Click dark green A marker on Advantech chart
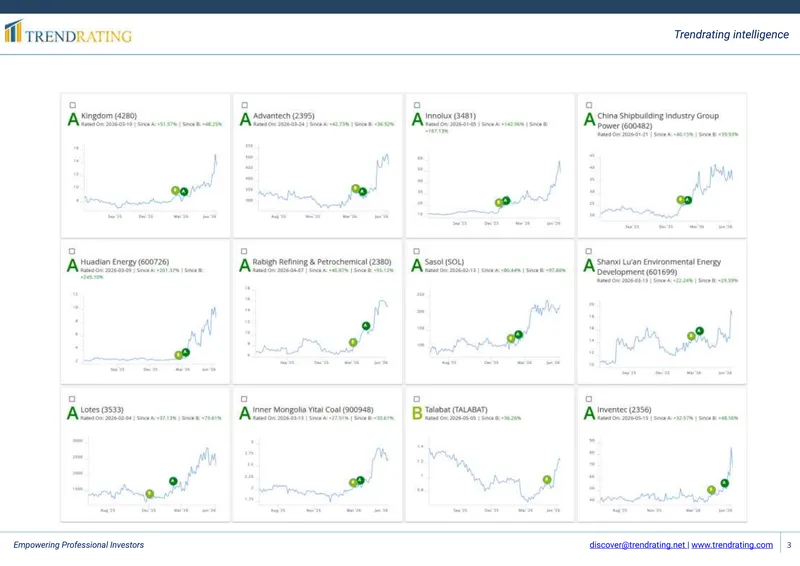 tap(363, 192)
